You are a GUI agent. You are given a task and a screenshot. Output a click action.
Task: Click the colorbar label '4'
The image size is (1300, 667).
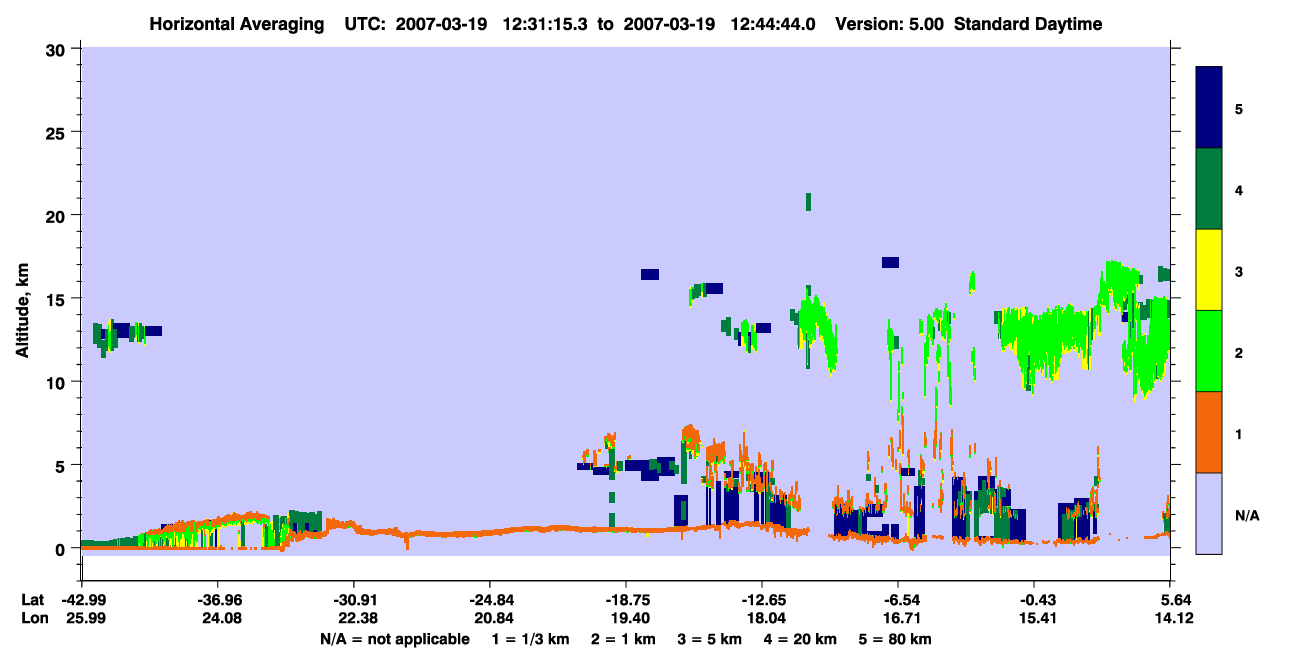point(1238,189)
